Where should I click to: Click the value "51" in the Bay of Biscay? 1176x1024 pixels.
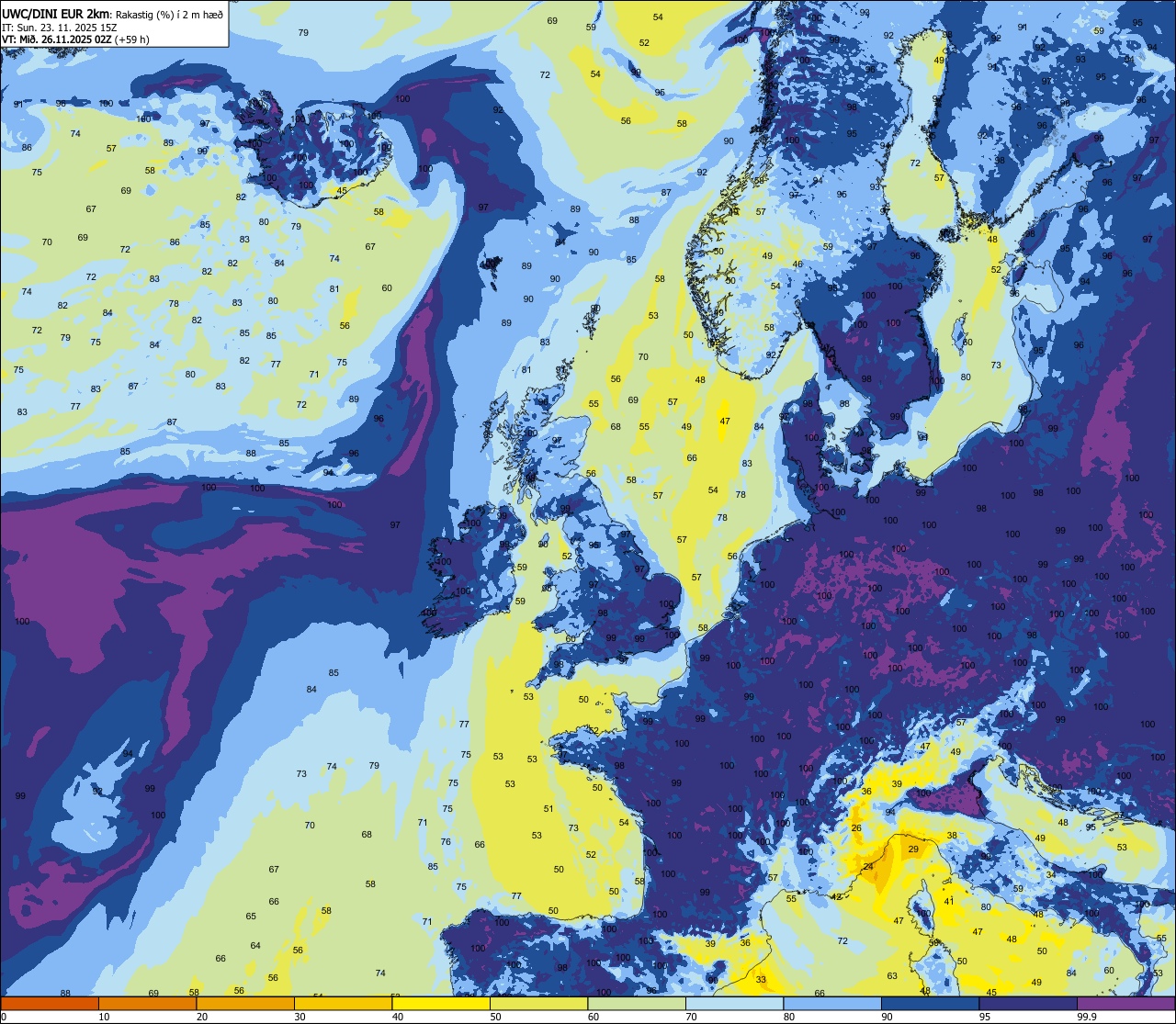pos(548,809)
